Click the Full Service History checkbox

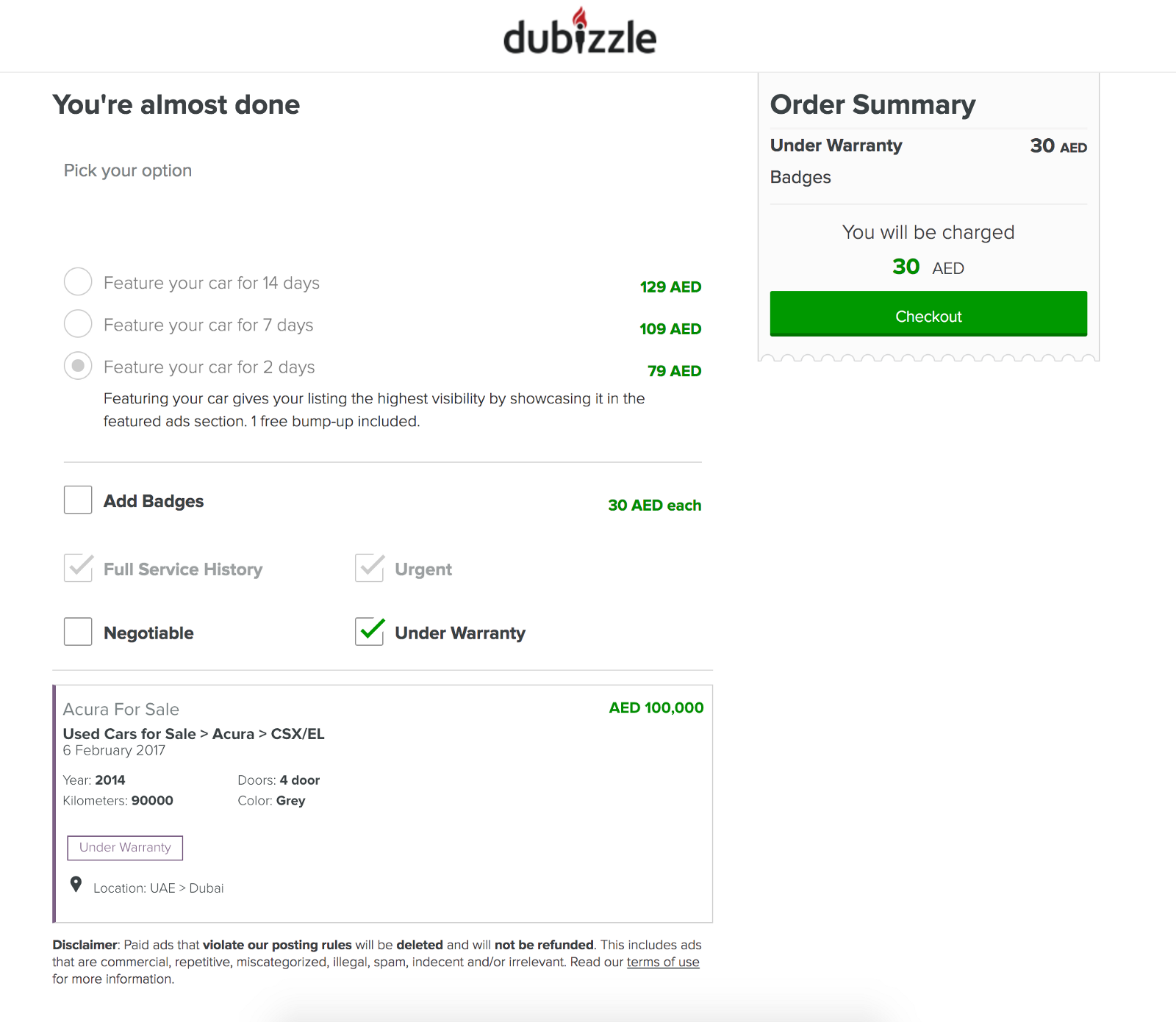[77, 567]
